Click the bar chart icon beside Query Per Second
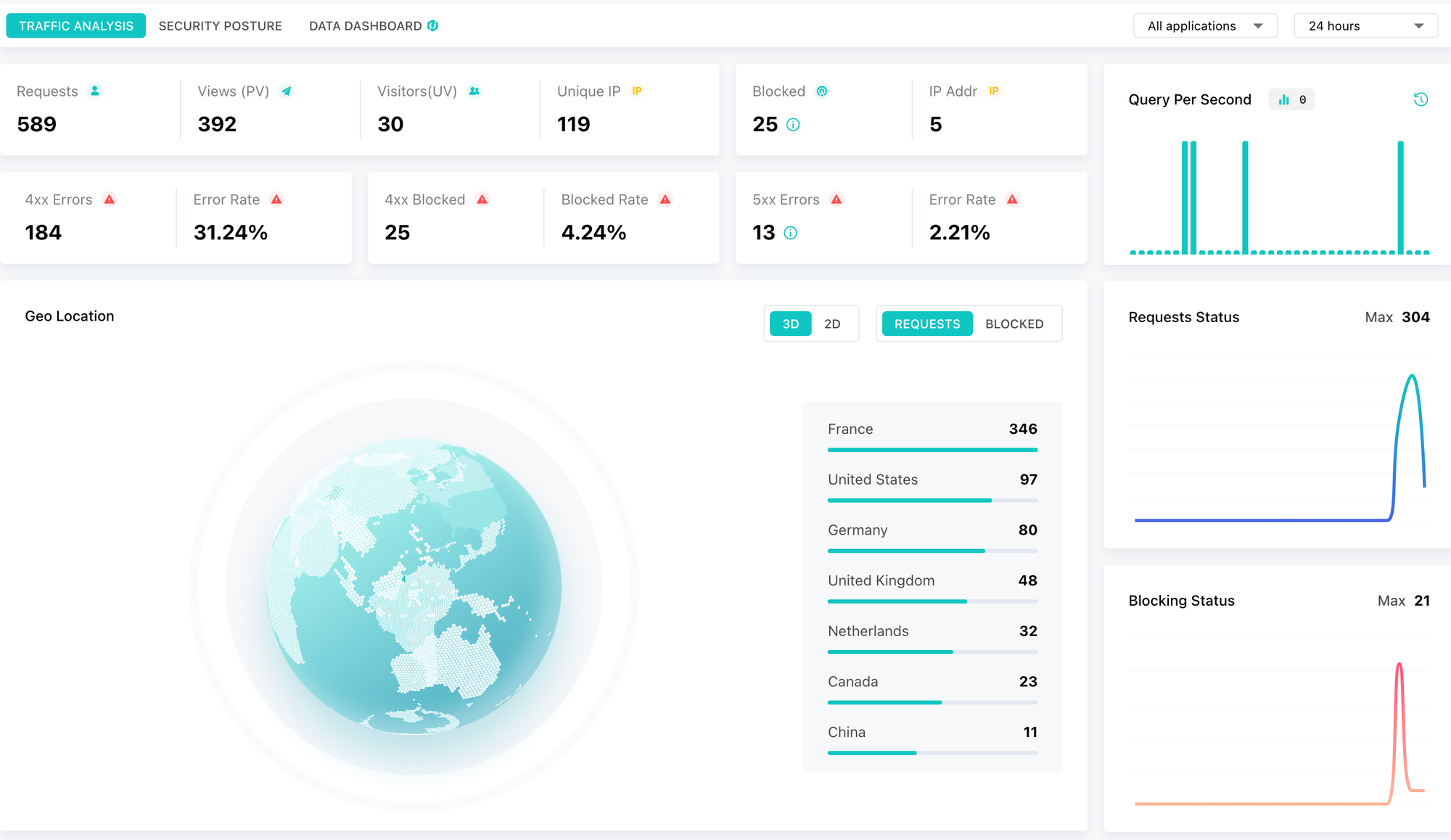Screen dimensions: 1451x840 1283,99
